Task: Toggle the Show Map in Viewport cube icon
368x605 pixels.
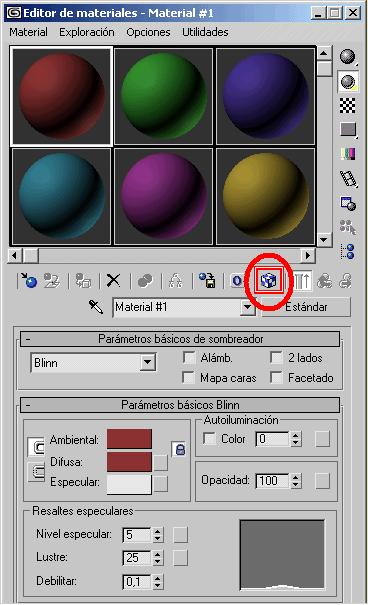Action: 269,281
